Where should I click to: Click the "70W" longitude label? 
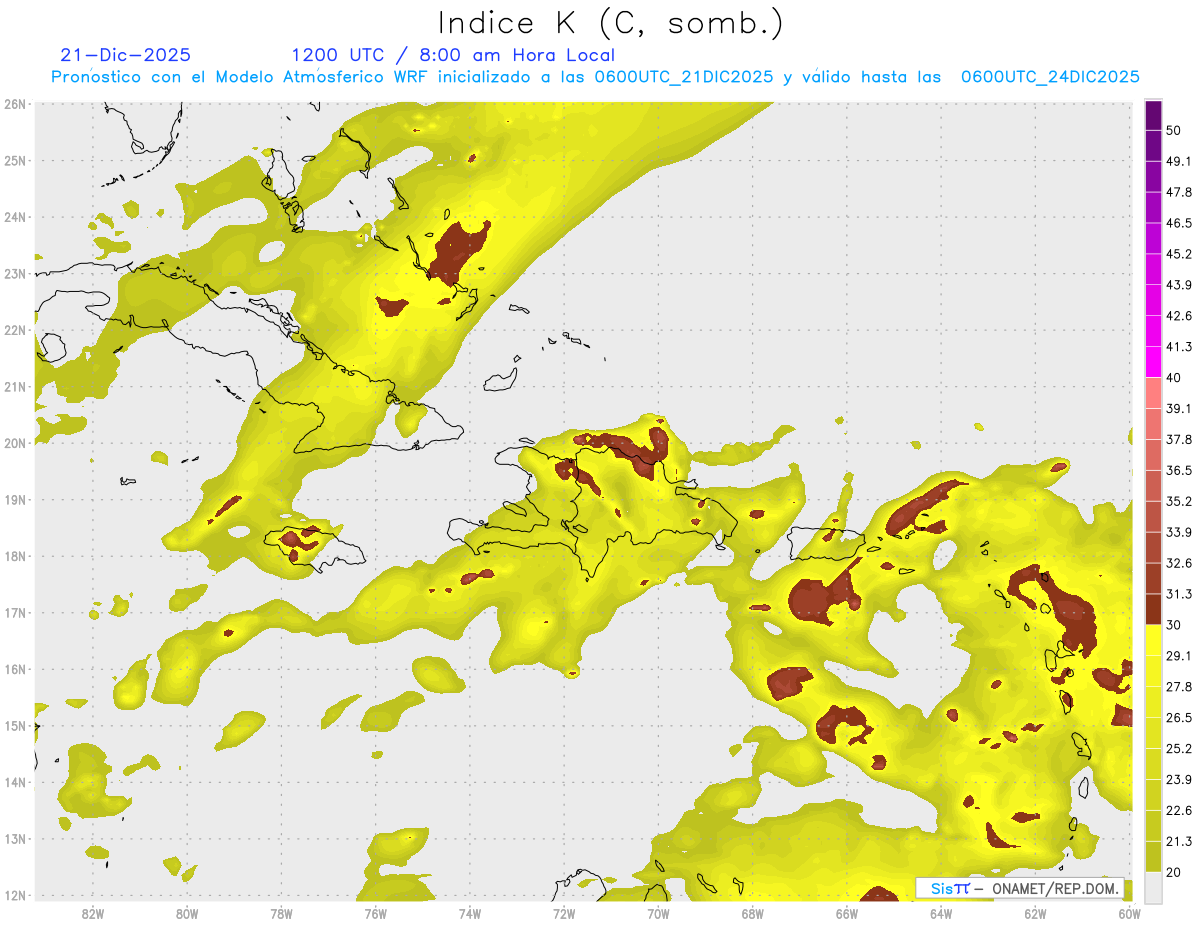coord(658,913)
